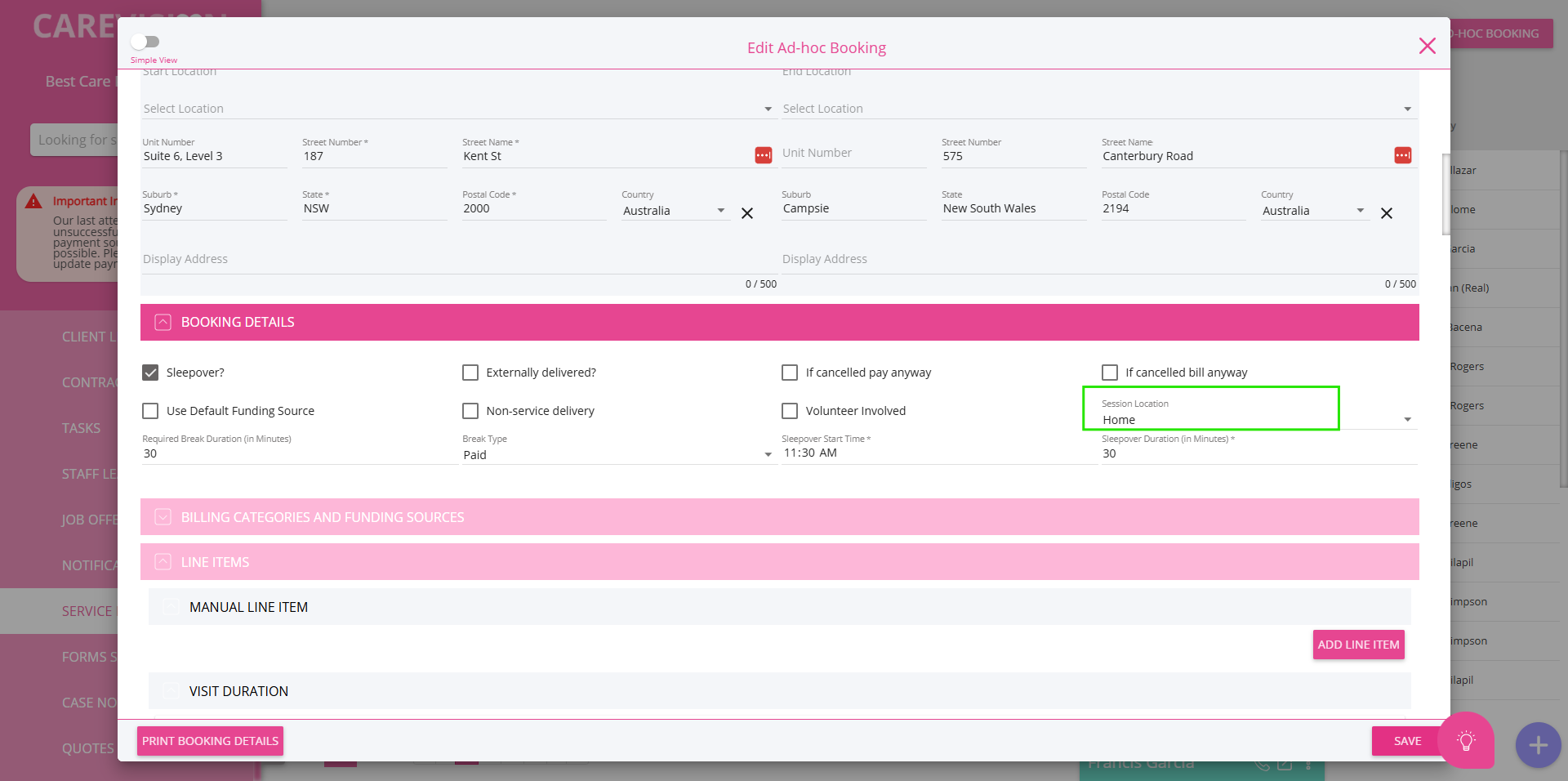Check Externally delivered? checkbox
Image resolution: width=1568 pixels, height=781 pixels.
click(x=470, y=373)
